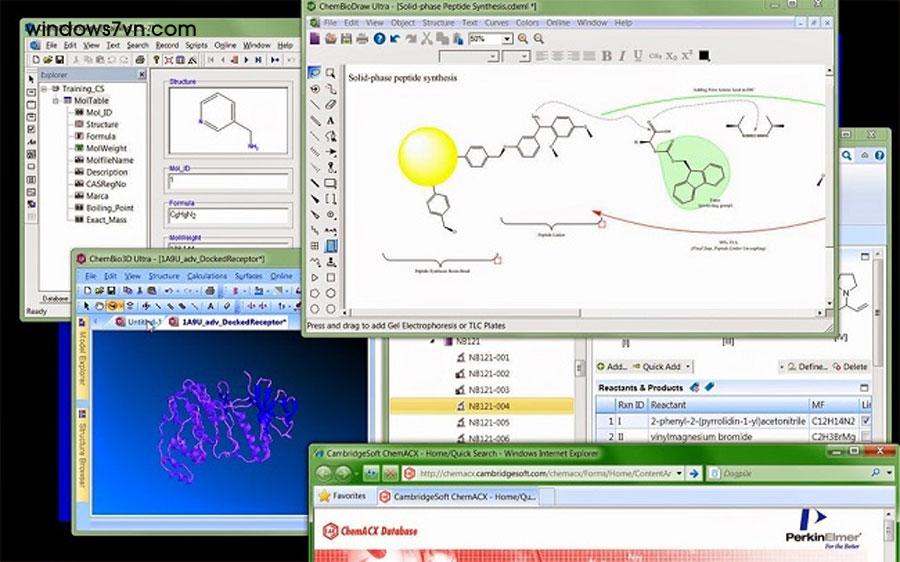
Task: Select the Eraser tool in ChemBioDraw palette
Action: 331,104
